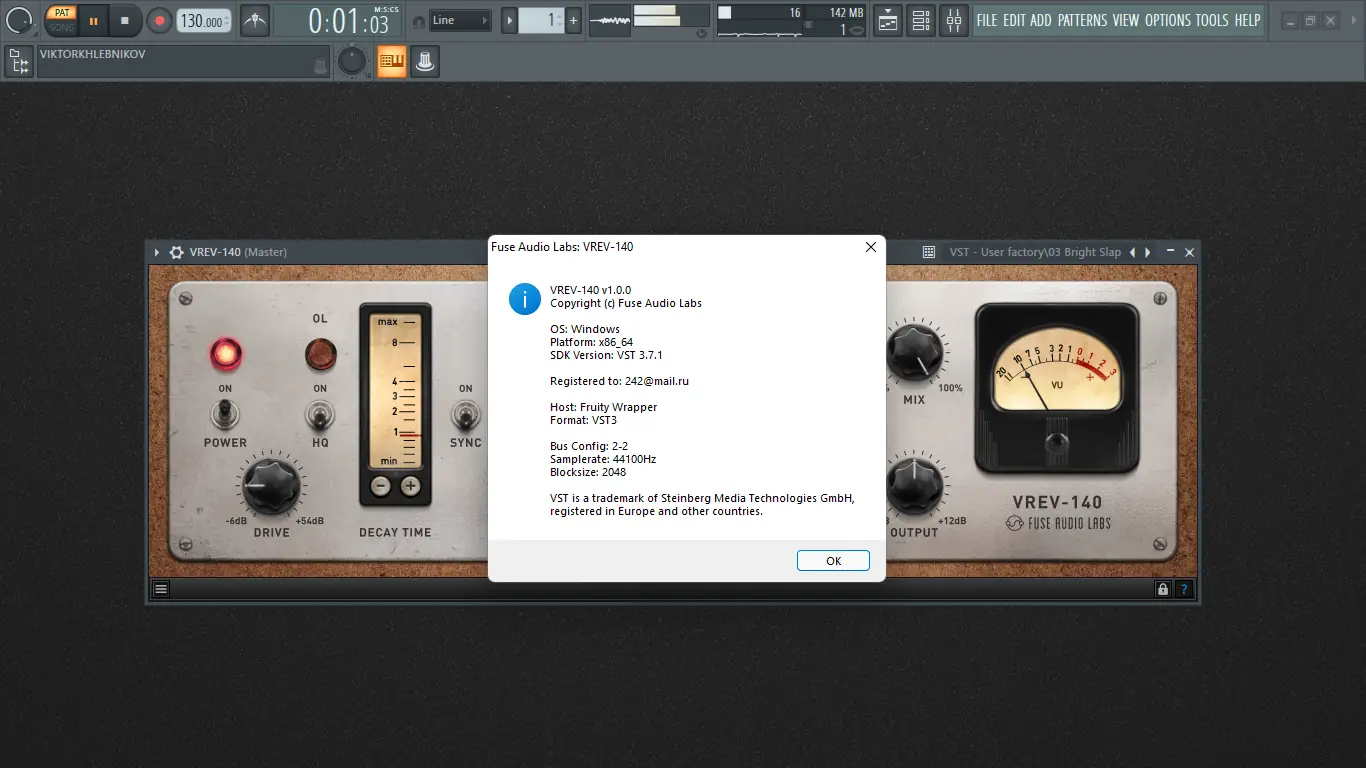Viewport: 1366px width, 768px height.
Task: Select the 130.000 tempo field
Action: coord(203,20)
